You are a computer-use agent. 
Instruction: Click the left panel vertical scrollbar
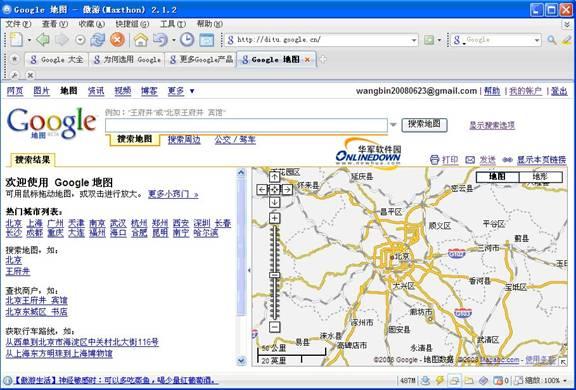pos(241,267)
